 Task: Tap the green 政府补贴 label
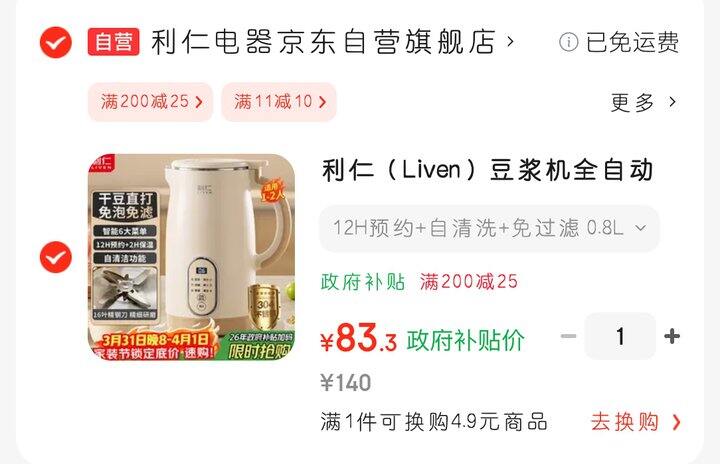pos(363,282)
